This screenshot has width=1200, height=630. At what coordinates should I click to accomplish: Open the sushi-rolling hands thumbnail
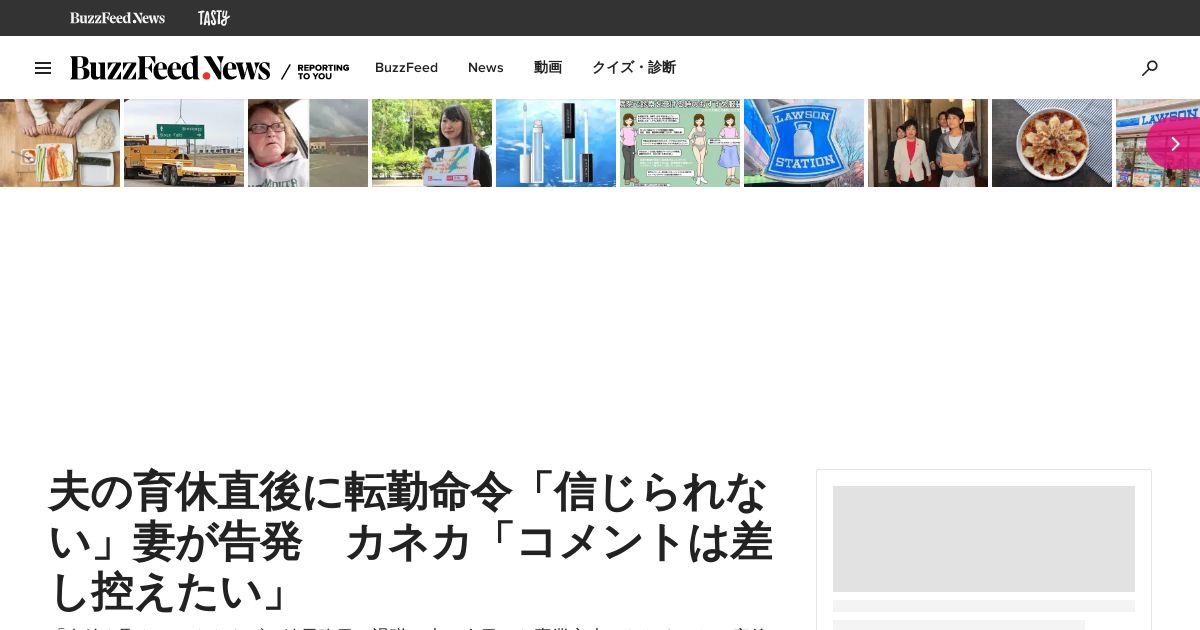click(60, 143)
